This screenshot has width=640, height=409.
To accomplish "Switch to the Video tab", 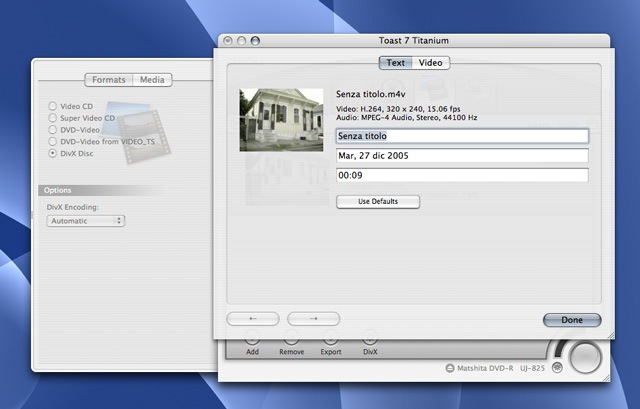I will [431, 63].
